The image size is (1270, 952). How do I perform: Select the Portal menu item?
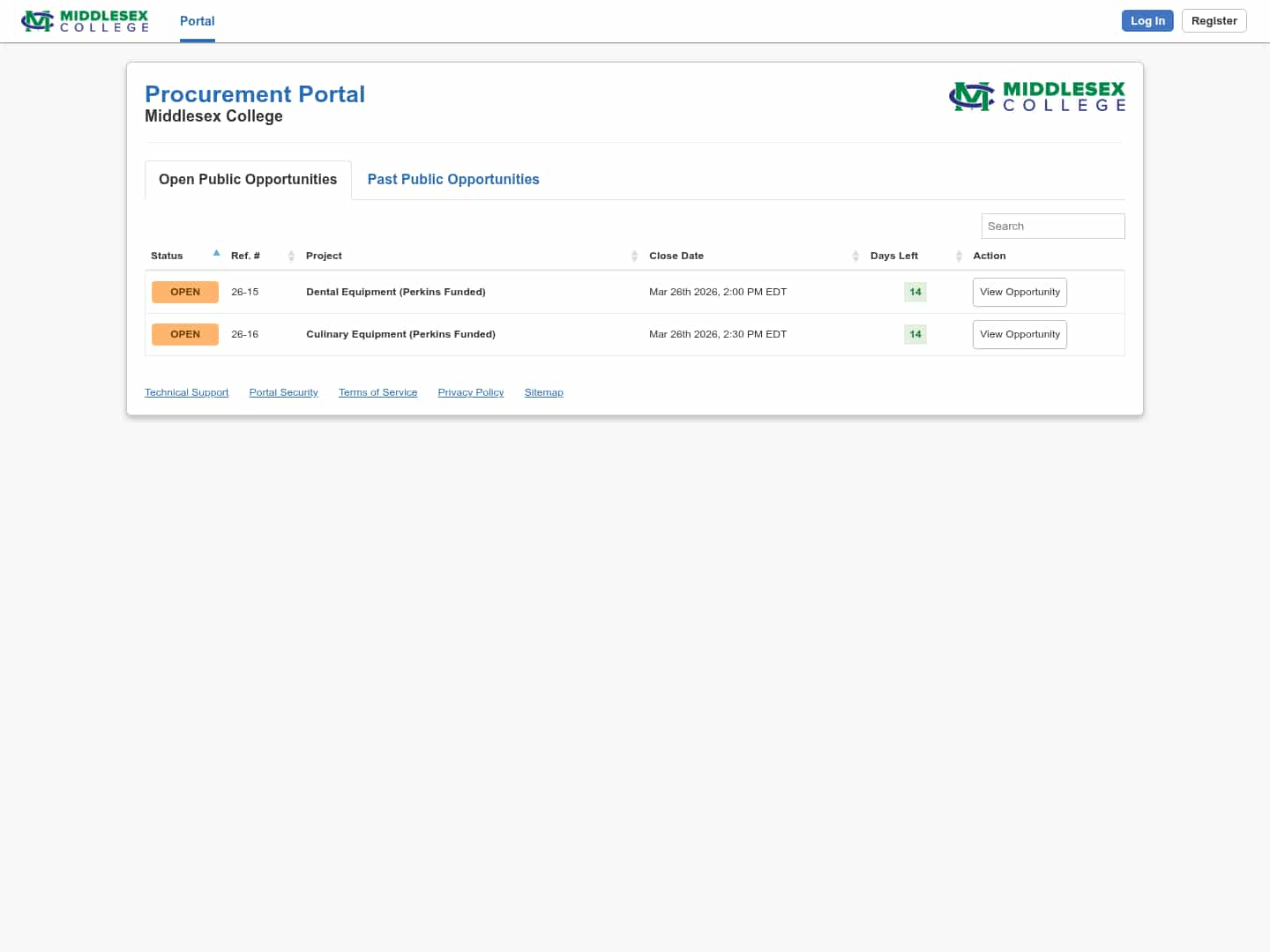[197, 21]
